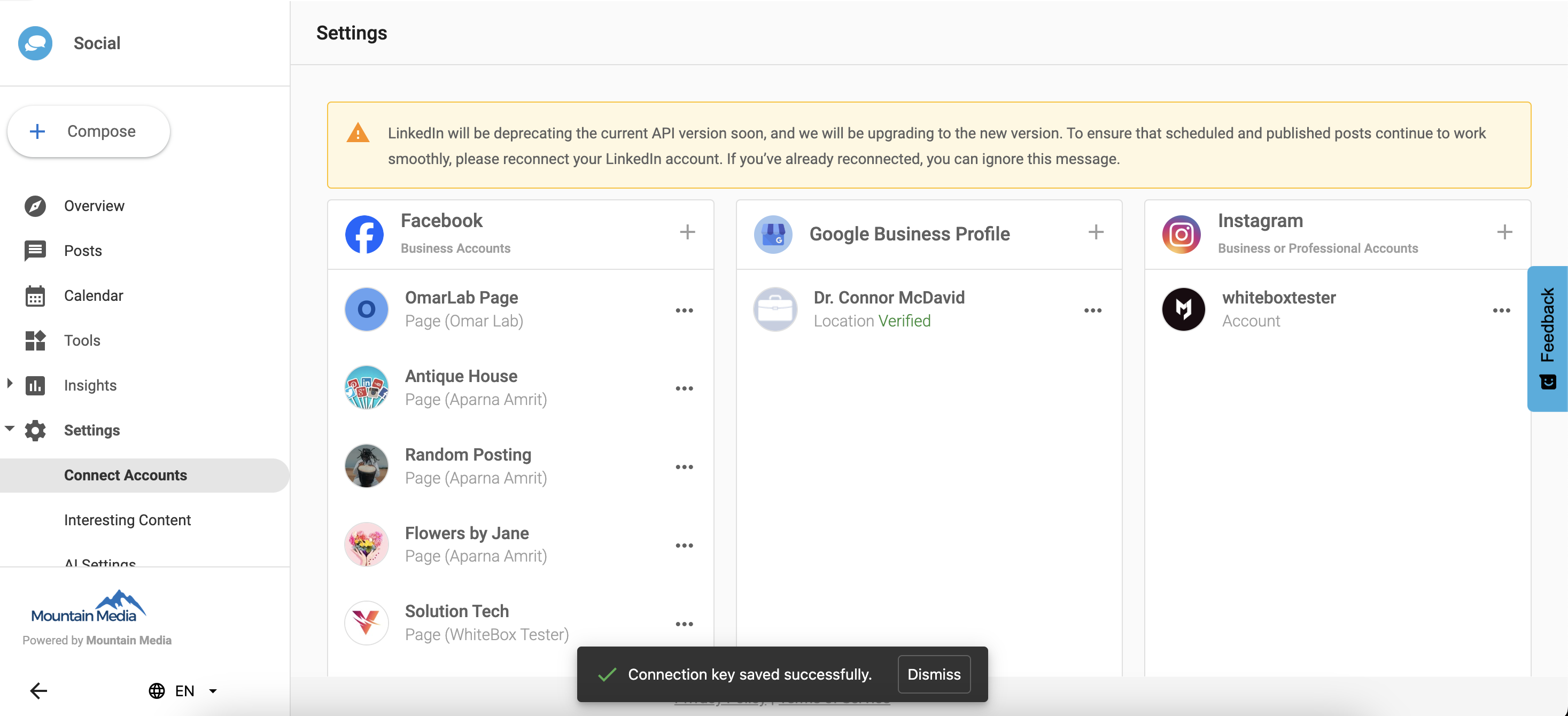Click the Random Posting avatar
Viewport: 1568px width, 716px height.
[367, 466]
